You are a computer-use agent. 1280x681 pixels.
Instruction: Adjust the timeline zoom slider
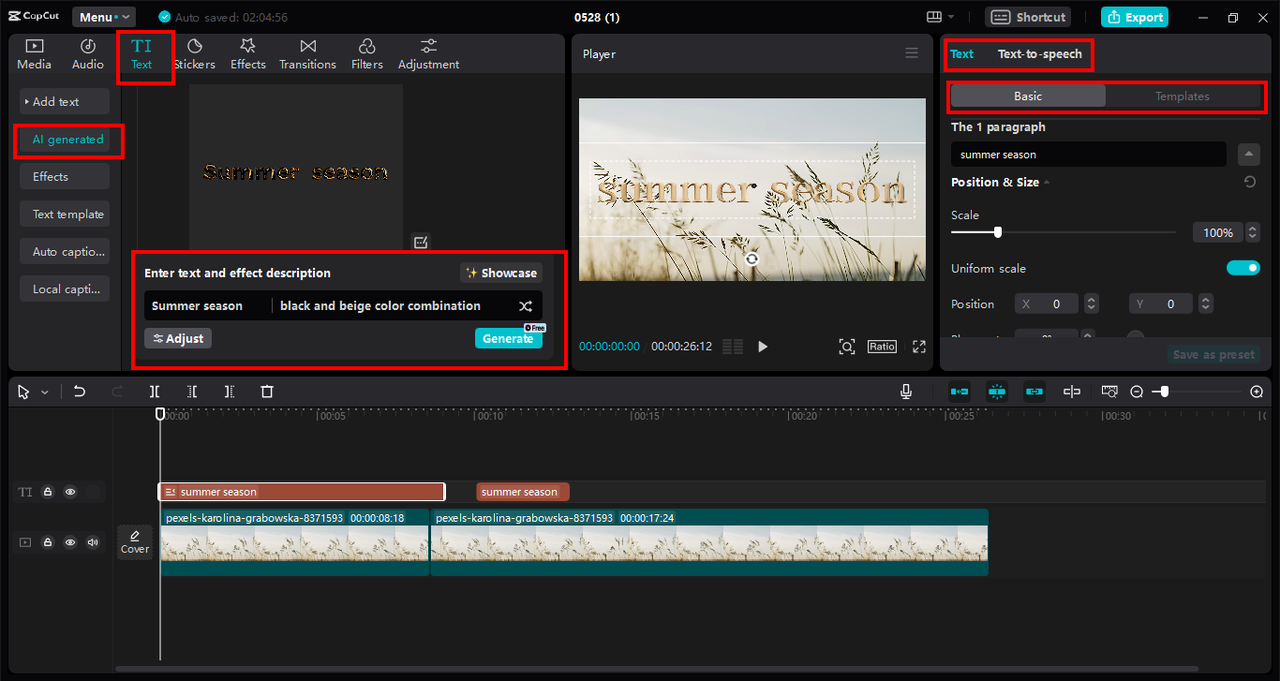[x=1162, y=392]
